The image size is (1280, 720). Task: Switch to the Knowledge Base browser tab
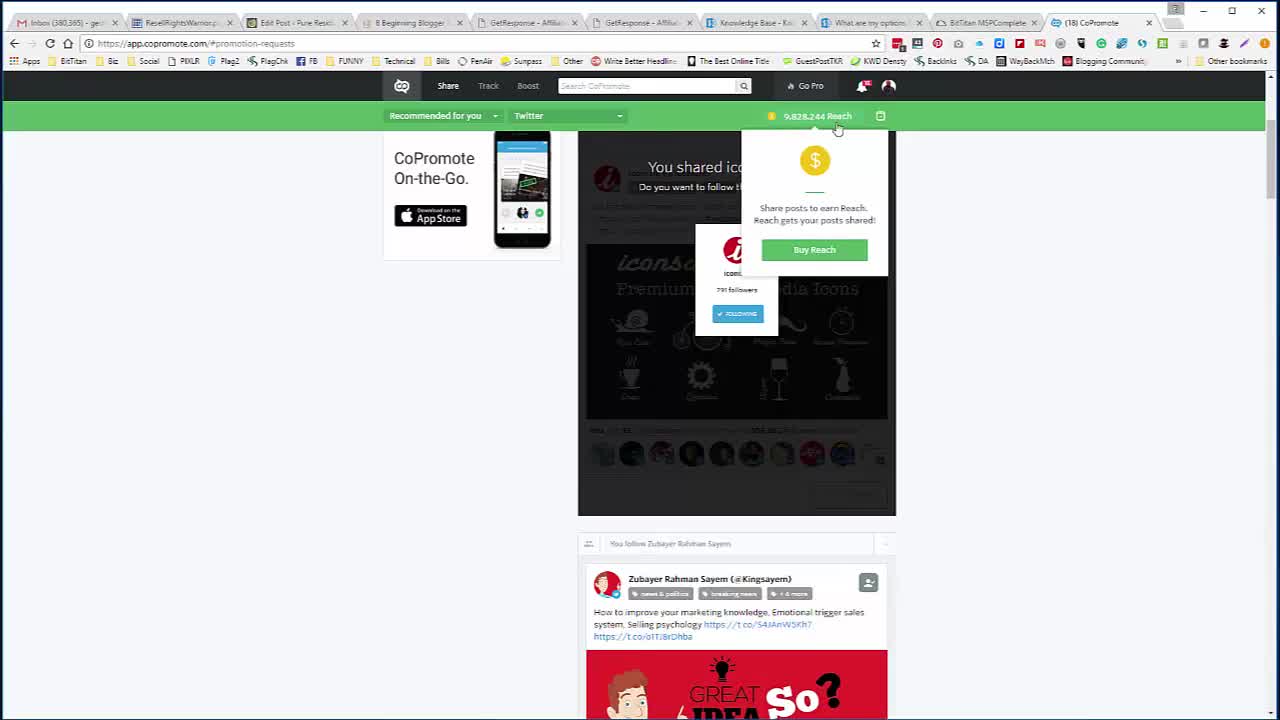coord(755,22)
